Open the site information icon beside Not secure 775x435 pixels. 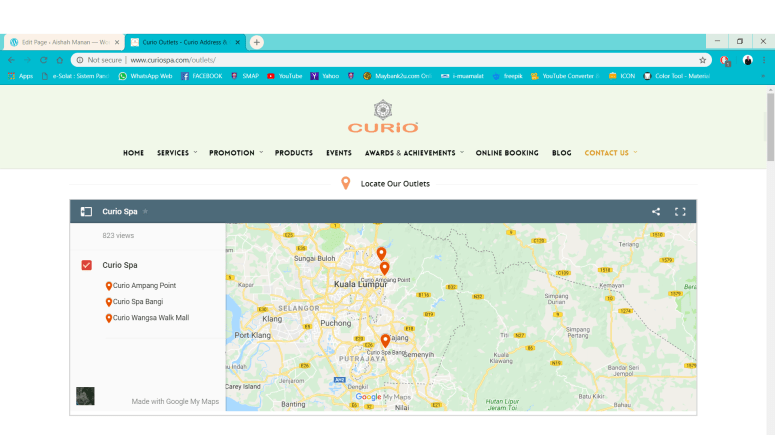[x=80, y=60]
